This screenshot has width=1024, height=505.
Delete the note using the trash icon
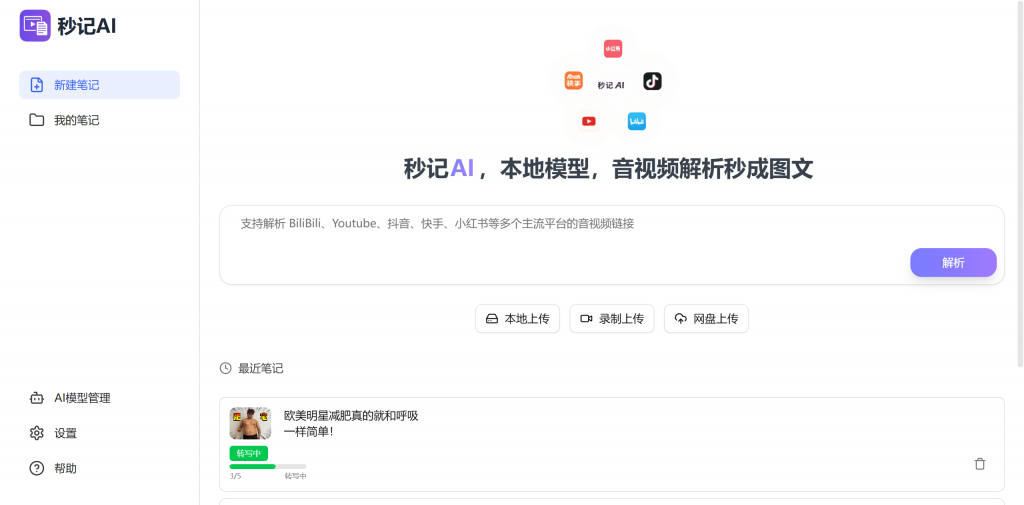coord(979,464)
